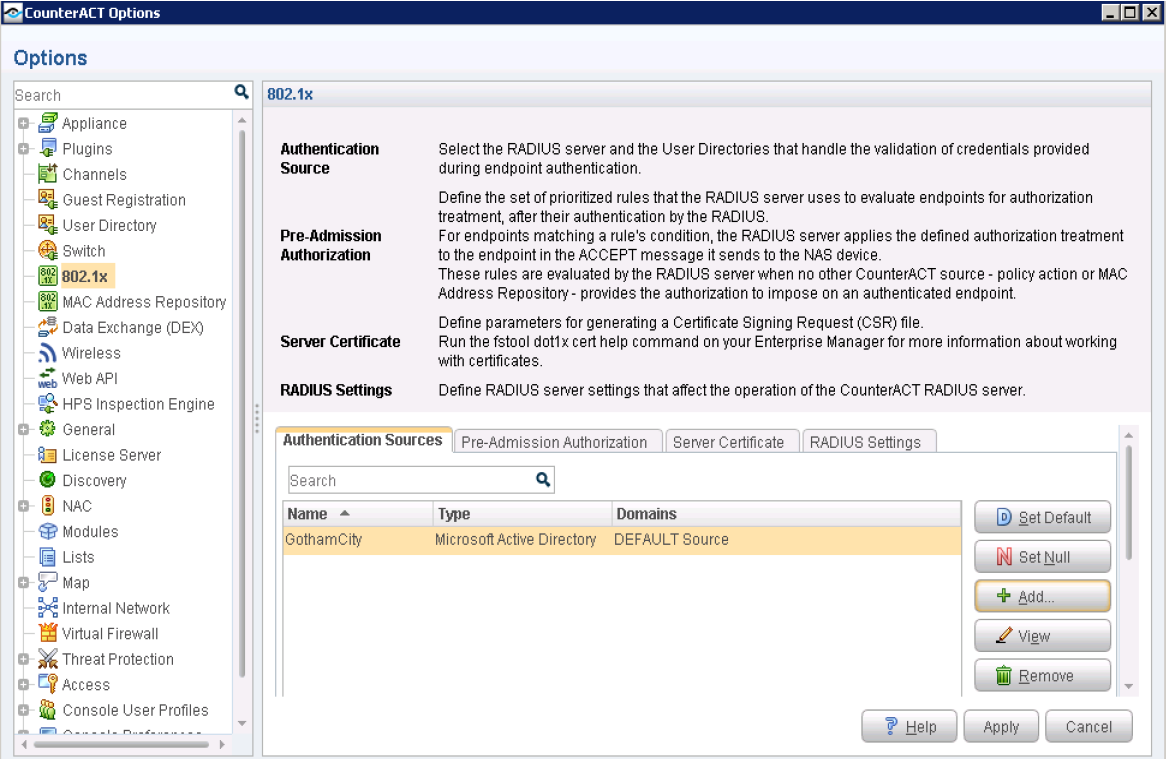
Task: Sort the table by Name column
Action: click(x=358, y=514)
